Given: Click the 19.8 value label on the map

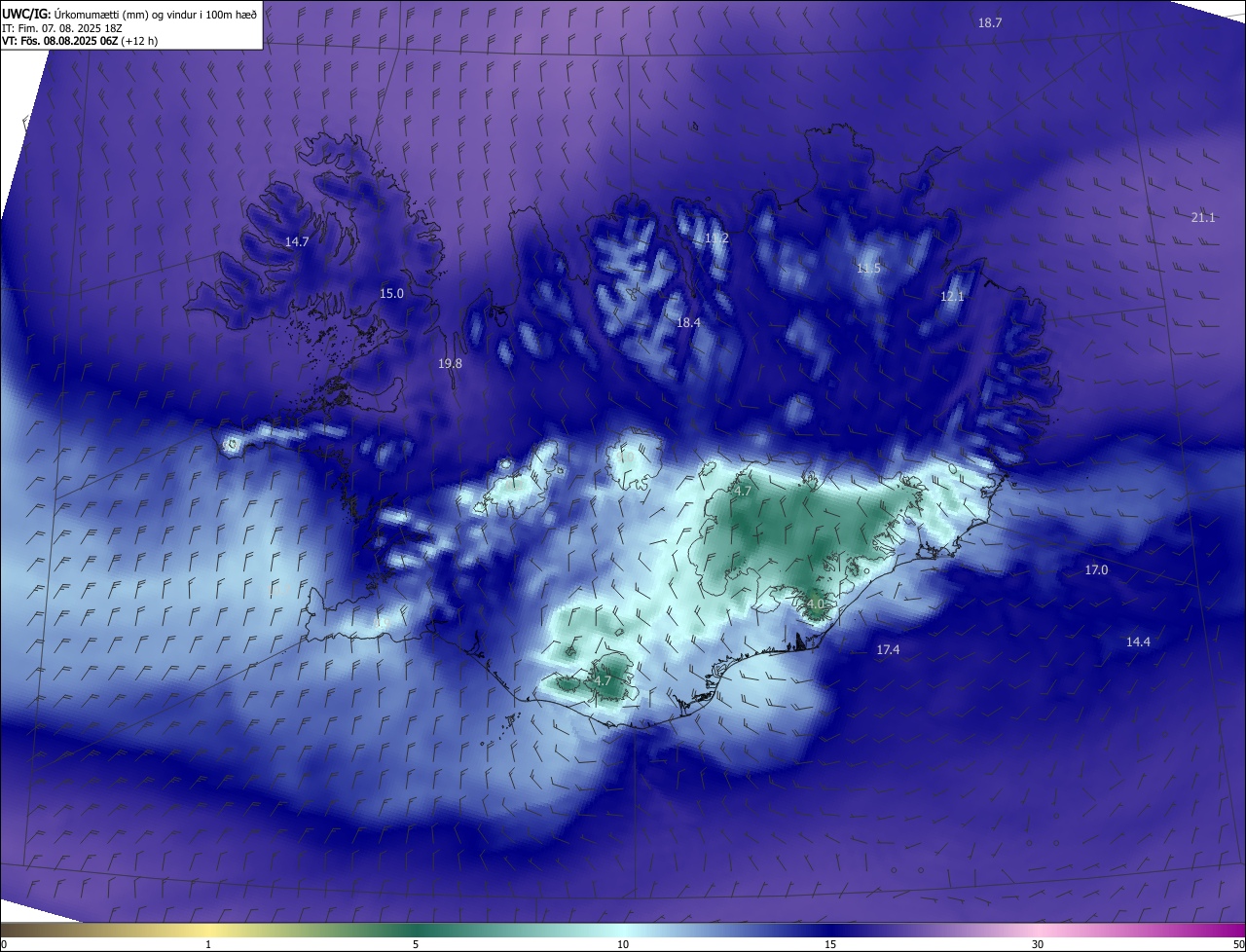Looking at the screenshot, I should pos(450,363).
